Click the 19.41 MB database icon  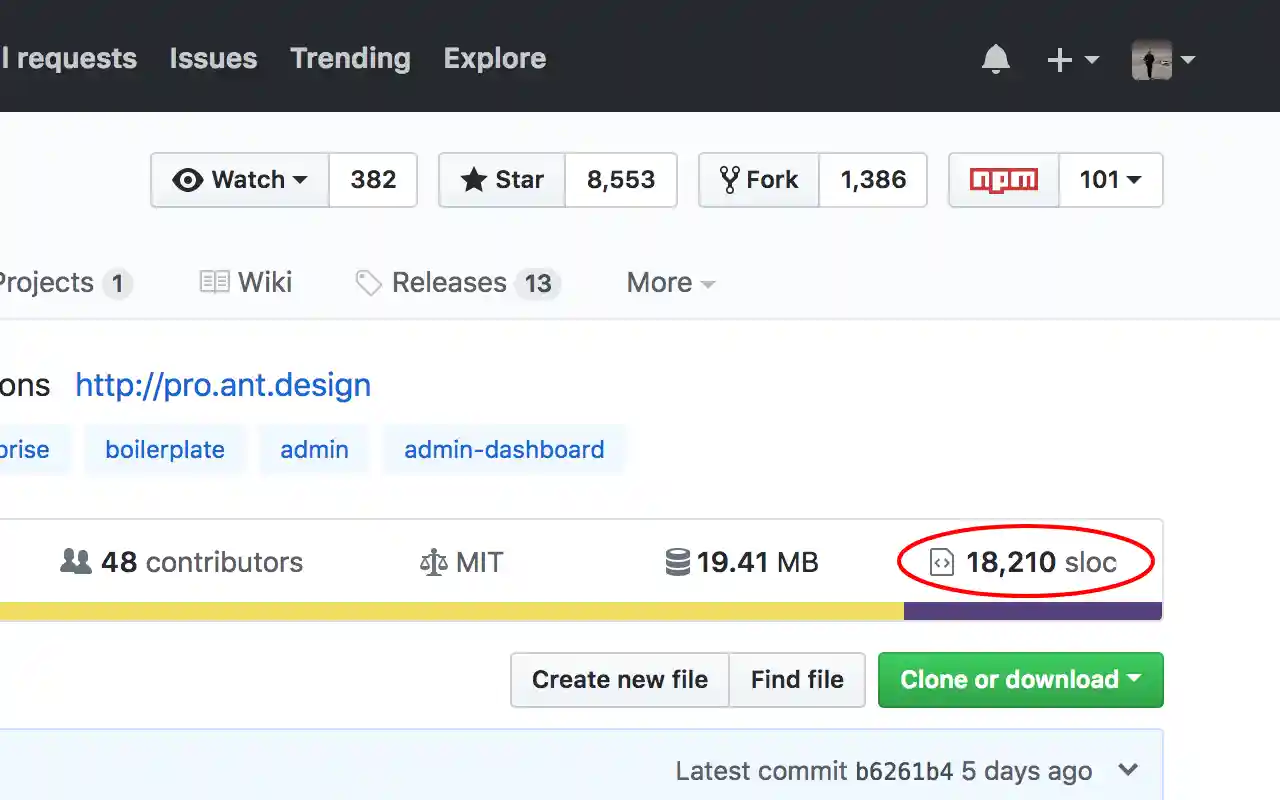point(678,563)
